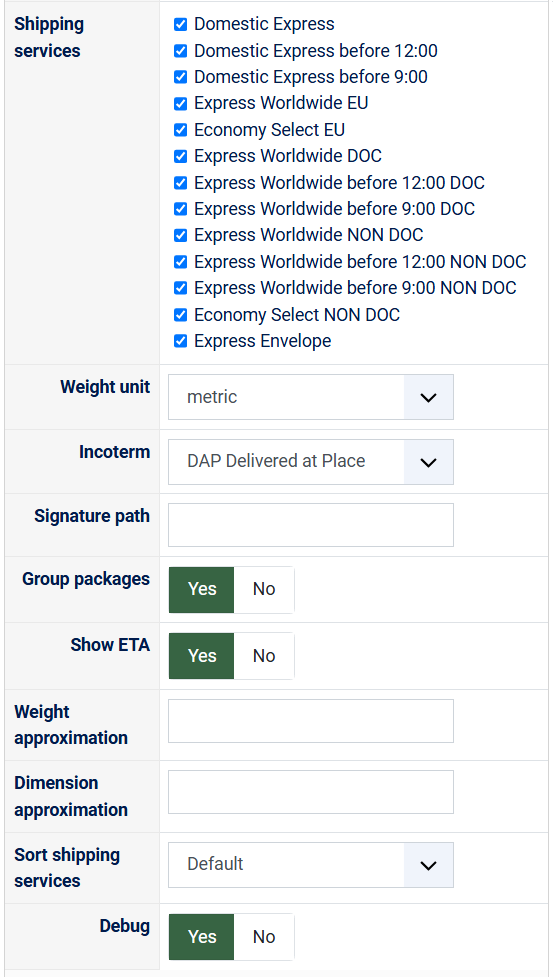Uncheck Economy Select NON DOC service

[x=181, y=315]
